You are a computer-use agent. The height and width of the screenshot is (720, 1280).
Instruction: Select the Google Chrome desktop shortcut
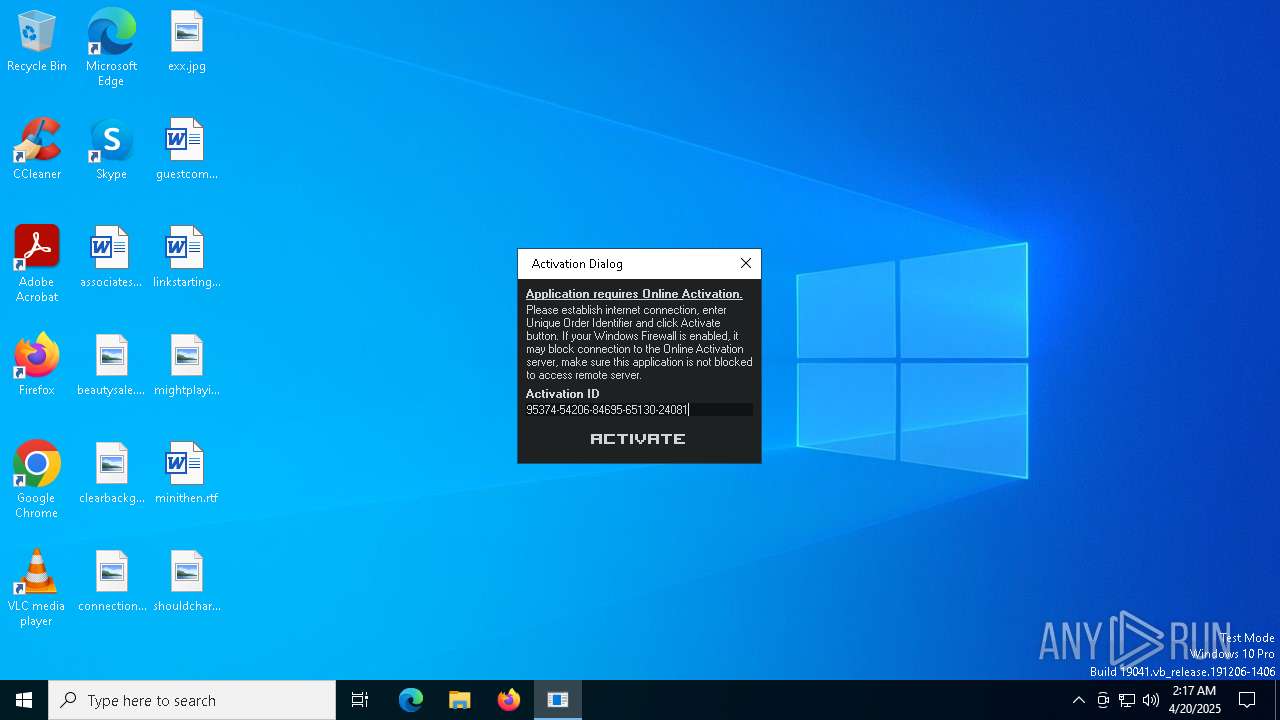(37, 480)
